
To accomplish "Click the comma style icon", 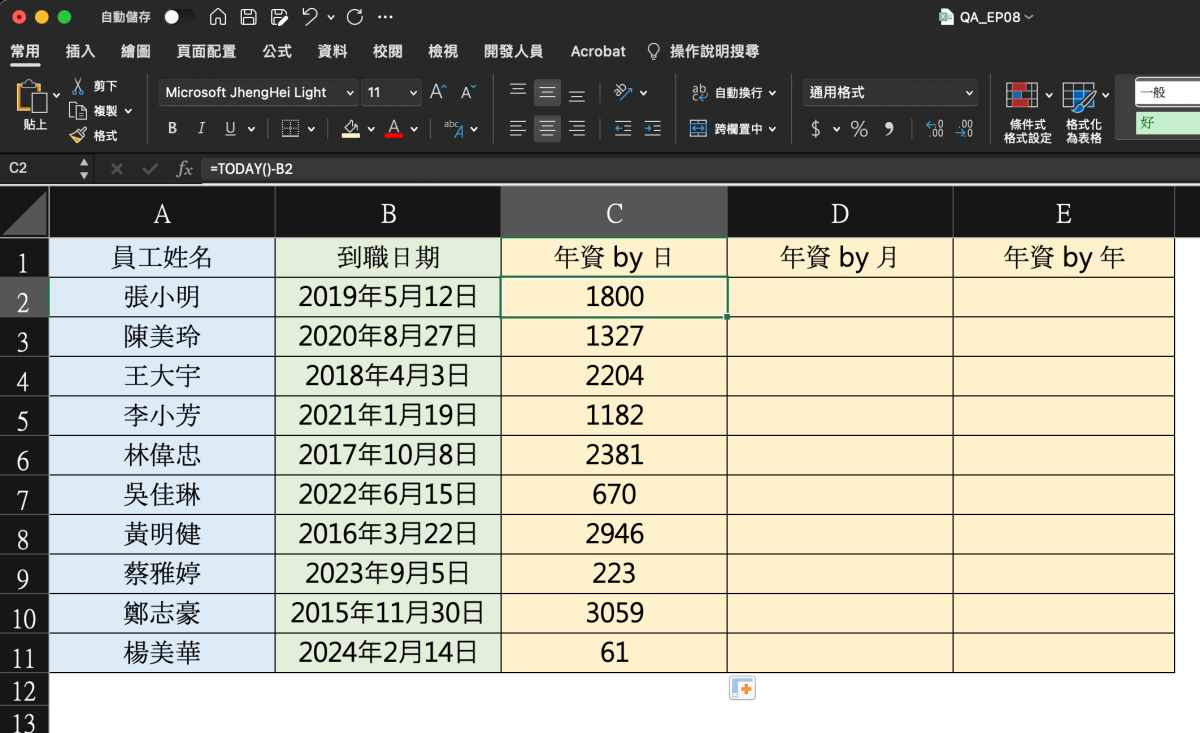I will click(x=889, y=128).
